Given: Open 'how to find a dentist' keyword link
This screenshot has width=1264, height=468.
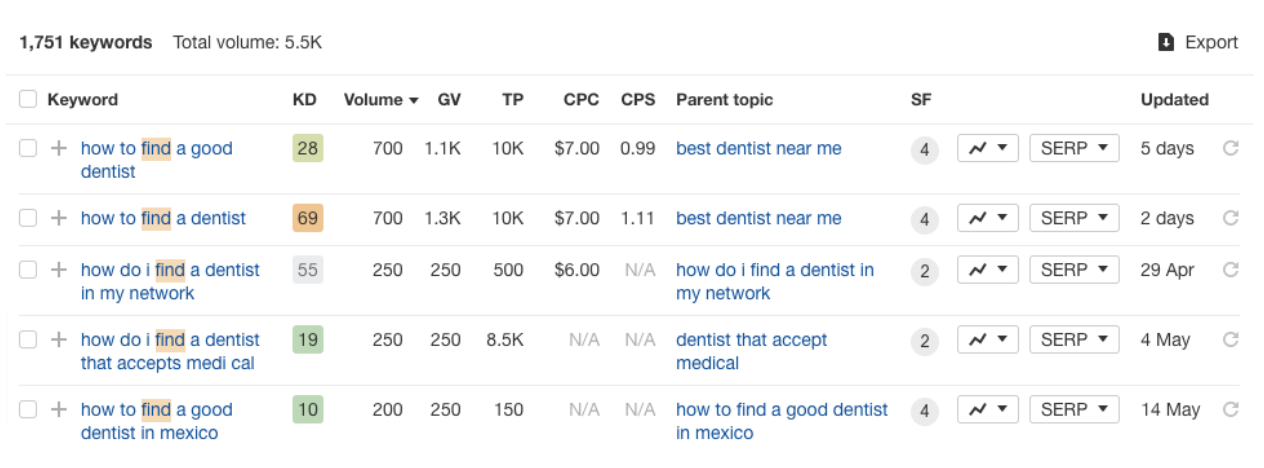Looking at the screenshot, I should (x=163, y=218).
